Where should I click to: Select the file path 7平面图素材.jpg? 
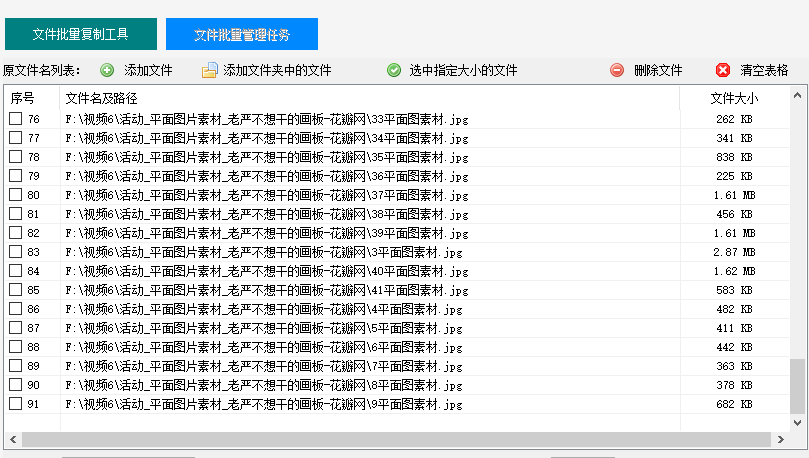click(264, 366)
